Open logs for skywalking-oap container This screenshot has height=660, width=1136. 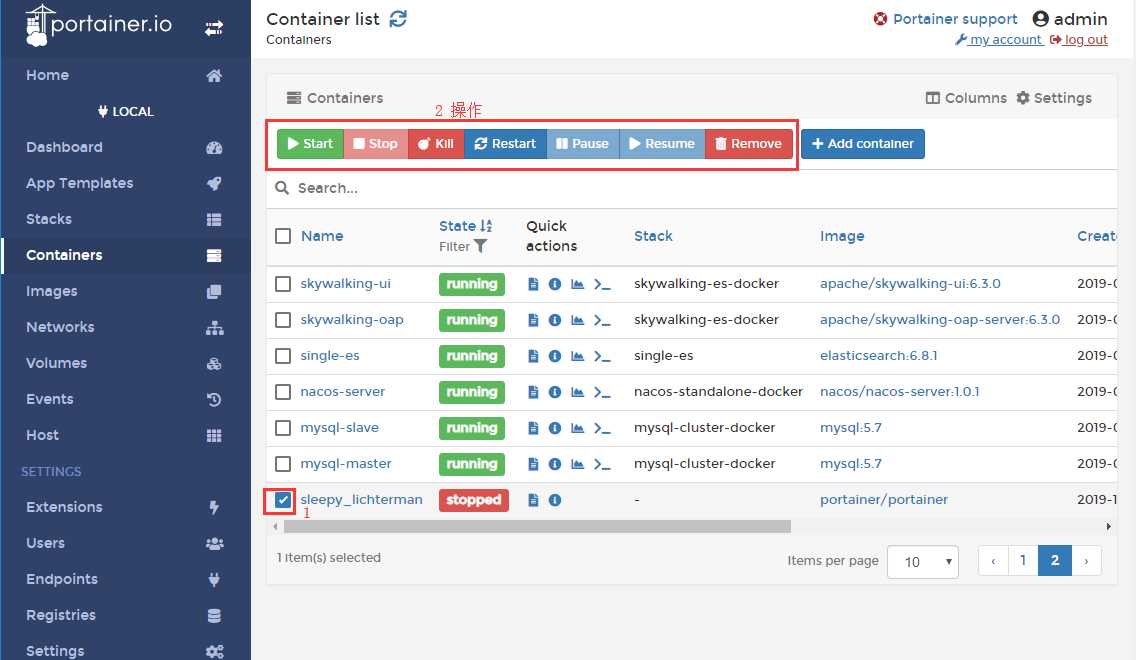(533, 319)
